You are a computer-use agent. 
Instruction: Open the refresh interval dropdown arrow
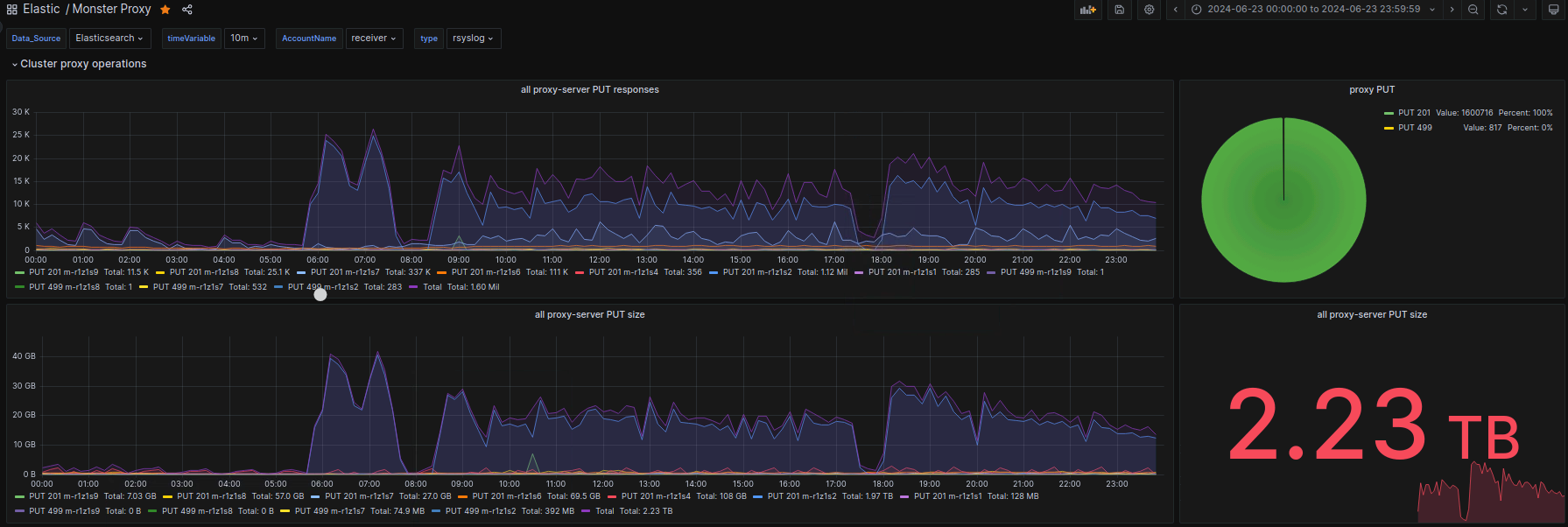click(x=1525, y=10)
